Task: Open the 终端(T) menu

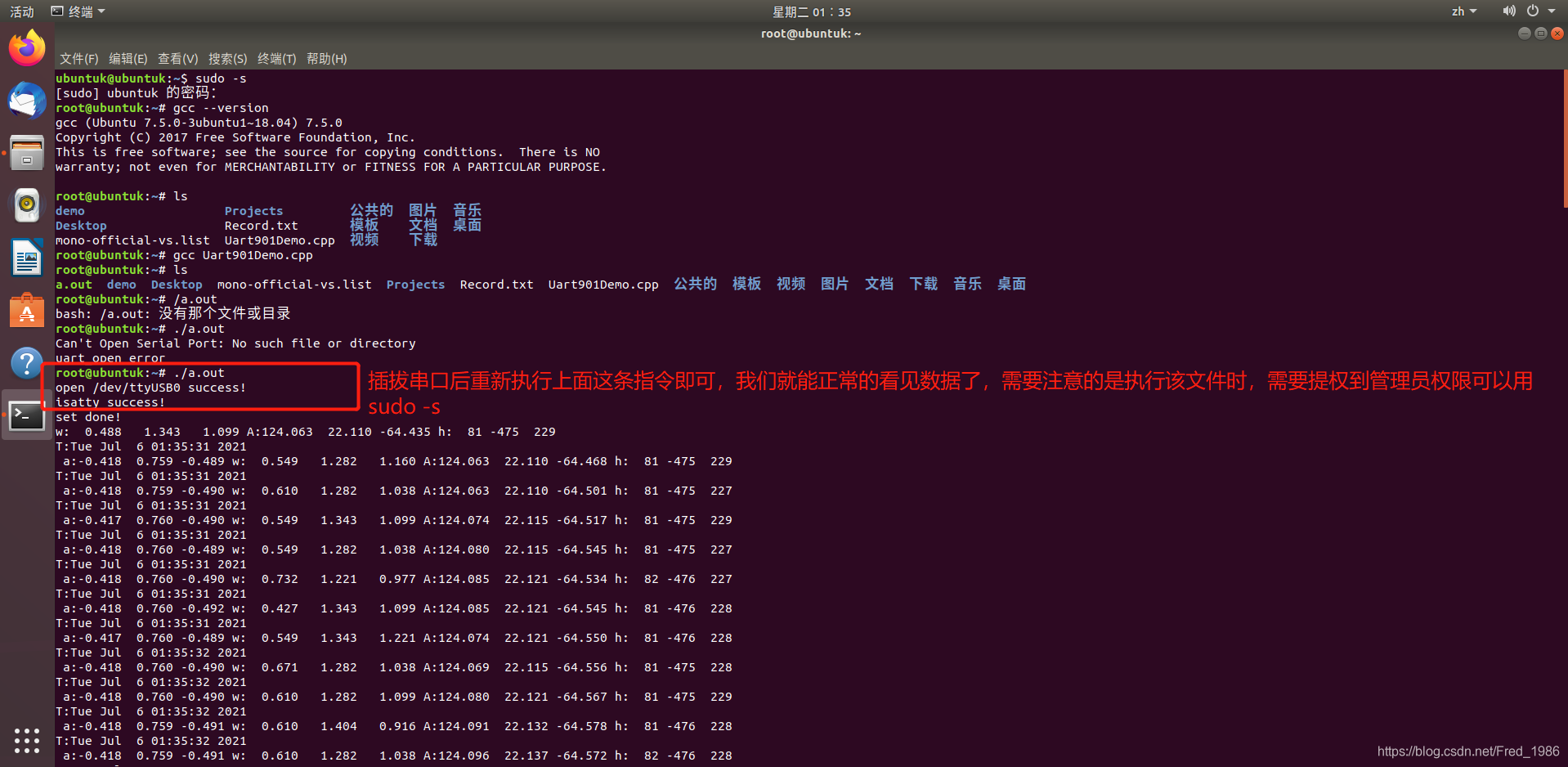Action: point(276,59)
